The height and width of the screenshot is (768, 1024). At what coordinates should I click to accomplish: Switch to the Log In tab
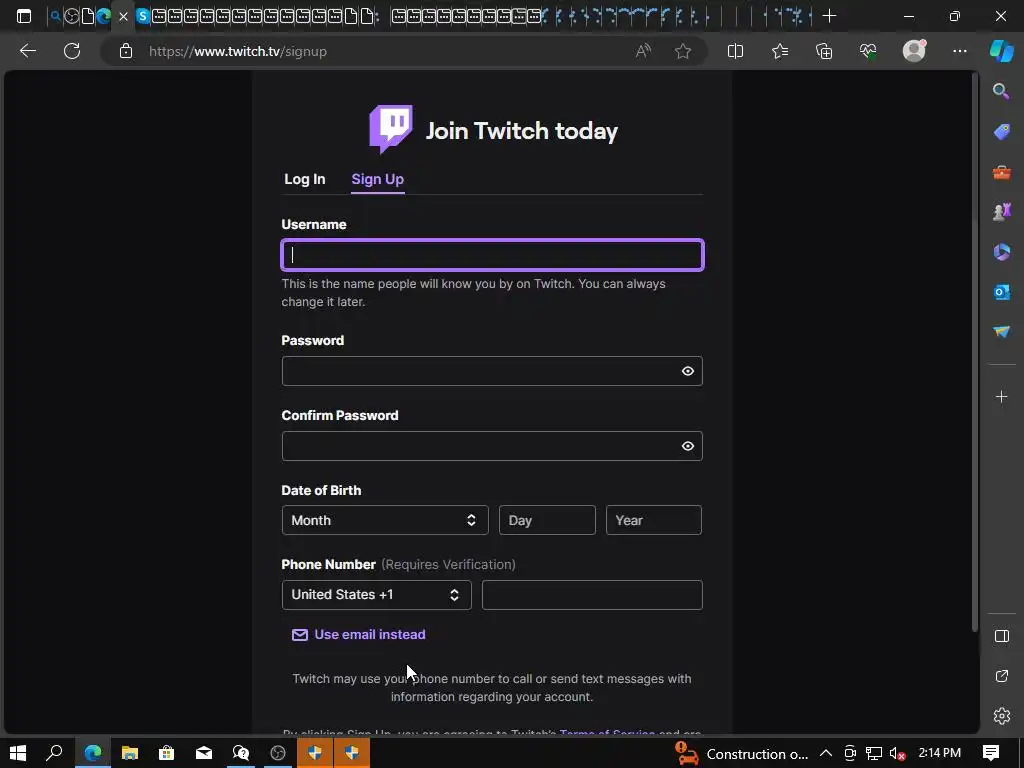click(304, 179)
